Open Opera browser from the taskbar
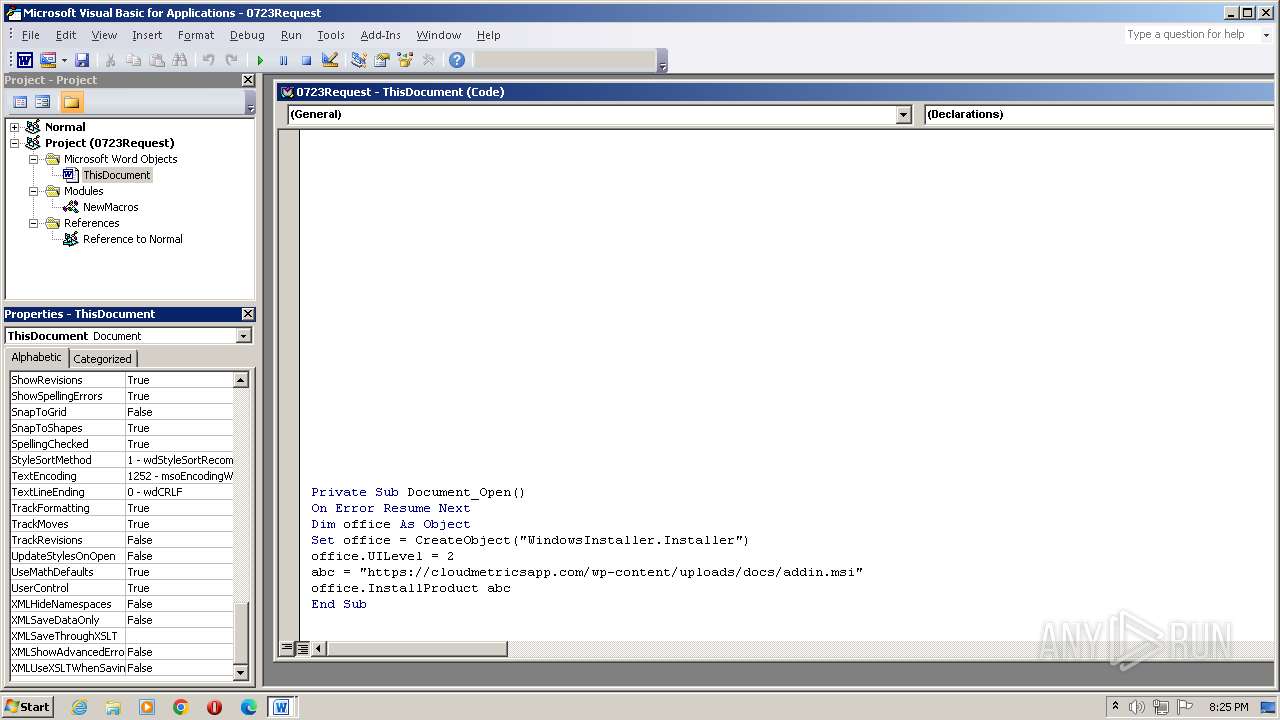Screen dimensions: 1280x720 214,707
